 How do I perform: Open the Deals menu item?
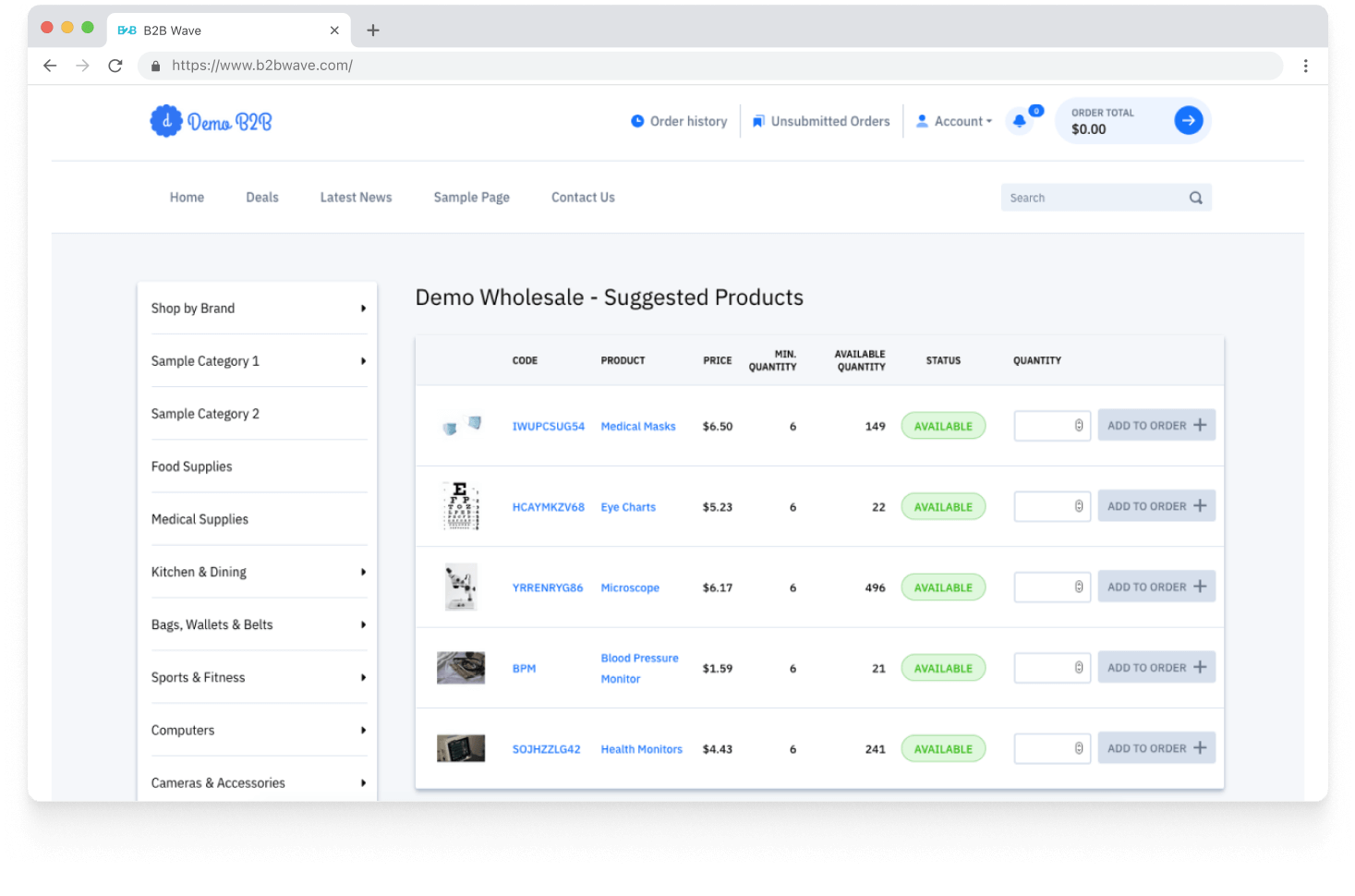tap(262, 198)
